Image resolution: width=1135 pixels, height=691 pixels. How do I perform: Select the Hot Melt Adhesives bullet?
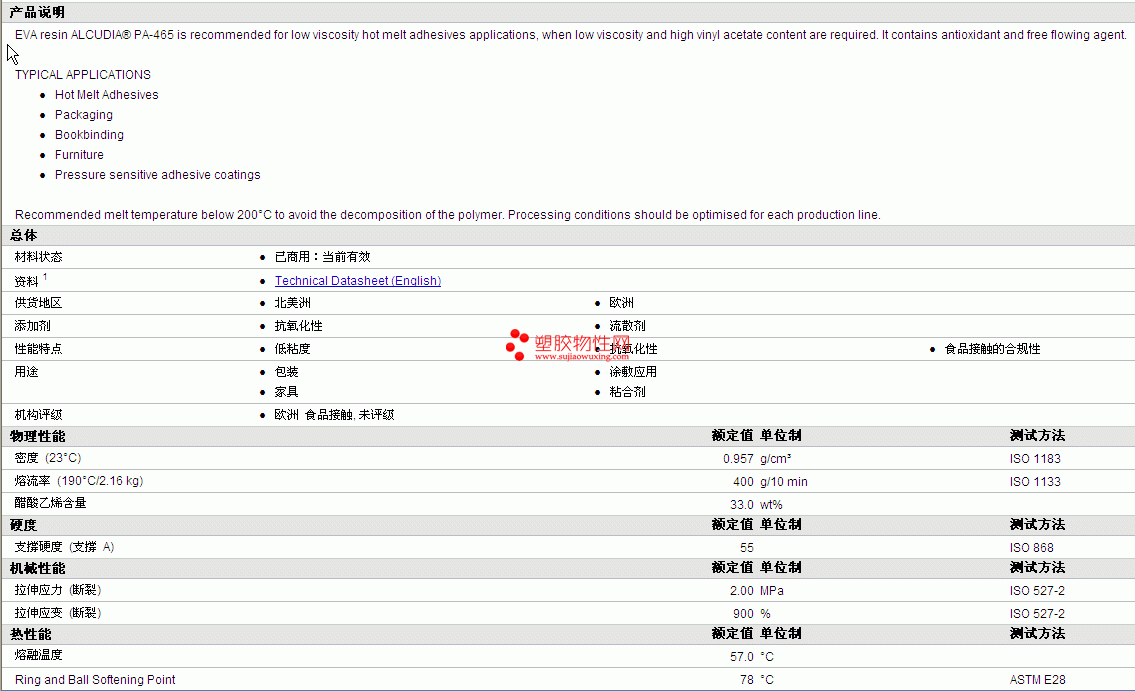tap(106, 95)
